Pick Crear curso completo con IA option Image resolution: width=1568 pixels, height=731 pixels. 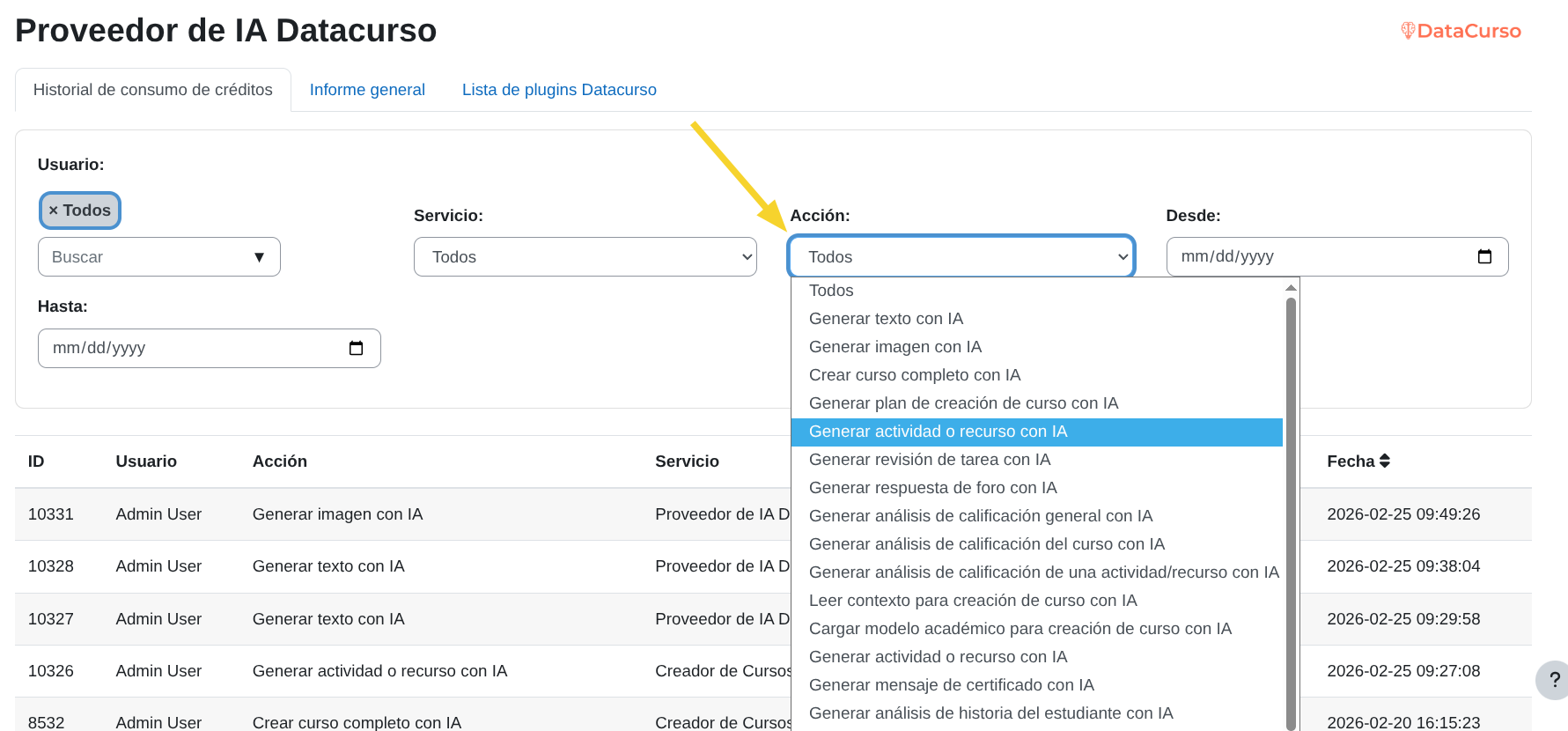[x=914, y=375]
